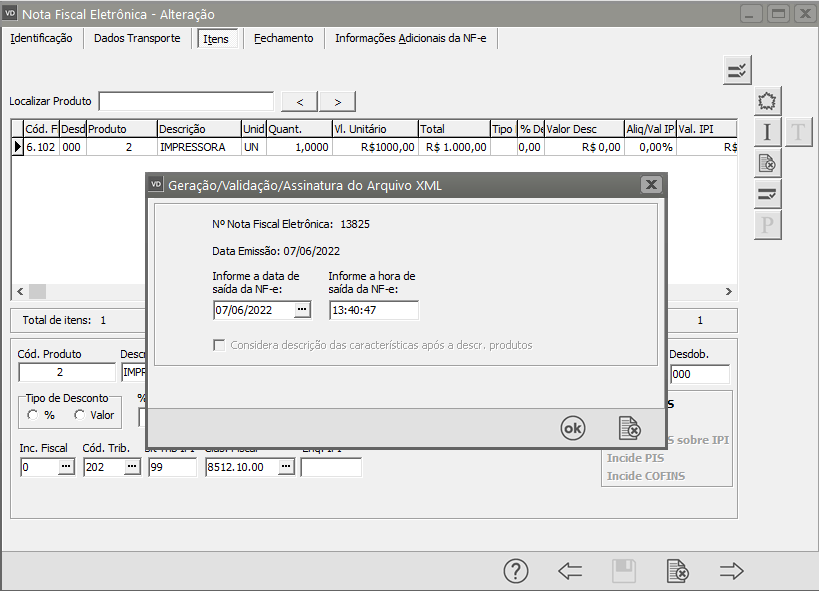Click the previous product '<' button
The height and width of the screenshot is (591, 819).
(300, 101)
